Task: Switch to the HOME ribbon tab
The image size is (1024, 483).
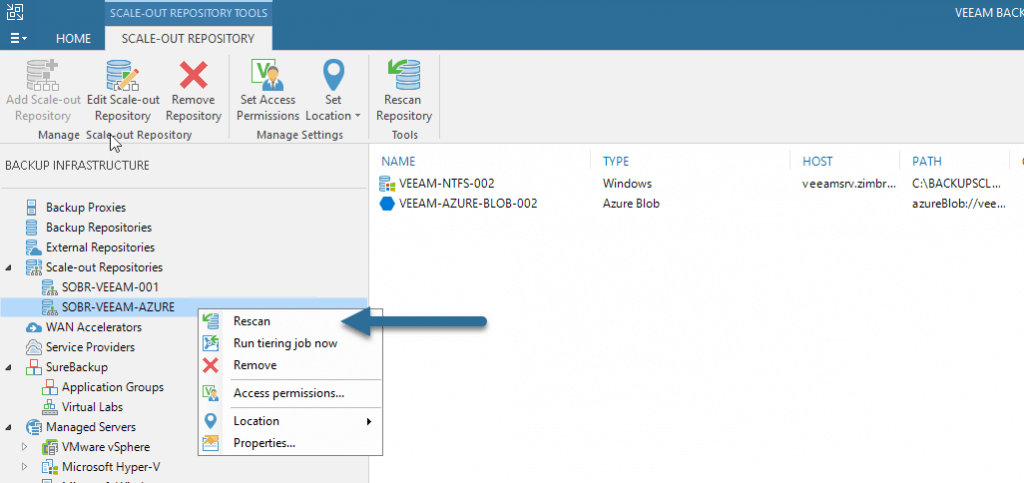Action: (x=73, y=39)
